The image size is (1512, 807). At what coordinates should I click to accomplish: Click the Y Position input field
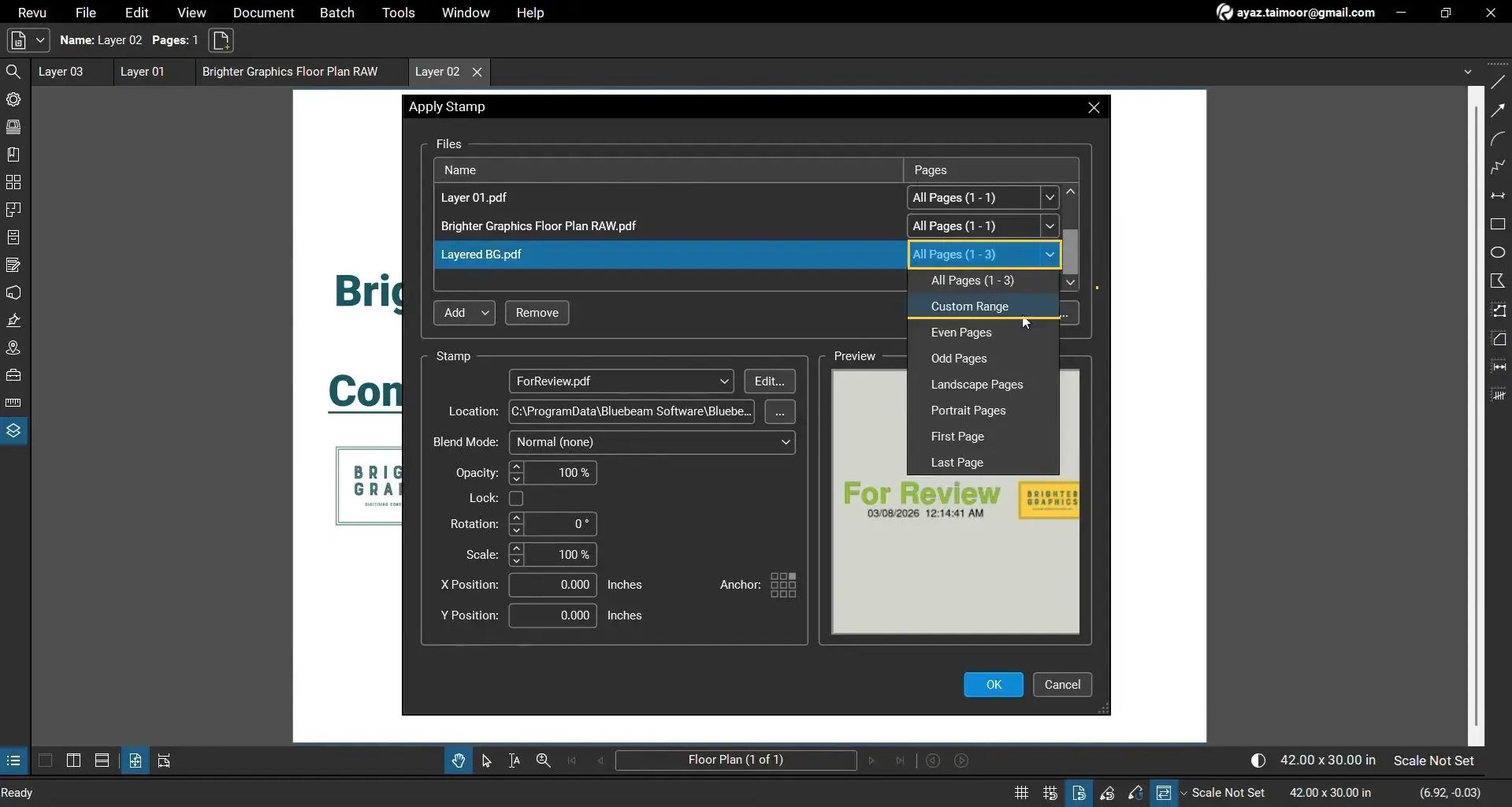pyautogui.click(x=552, y=615)
